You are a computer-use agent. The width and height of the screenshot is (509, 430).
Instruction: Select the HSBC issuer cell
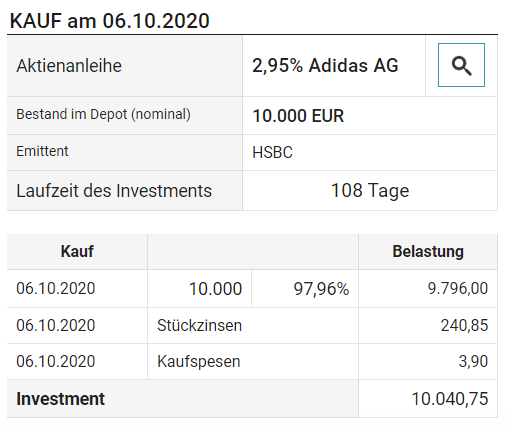370,152
